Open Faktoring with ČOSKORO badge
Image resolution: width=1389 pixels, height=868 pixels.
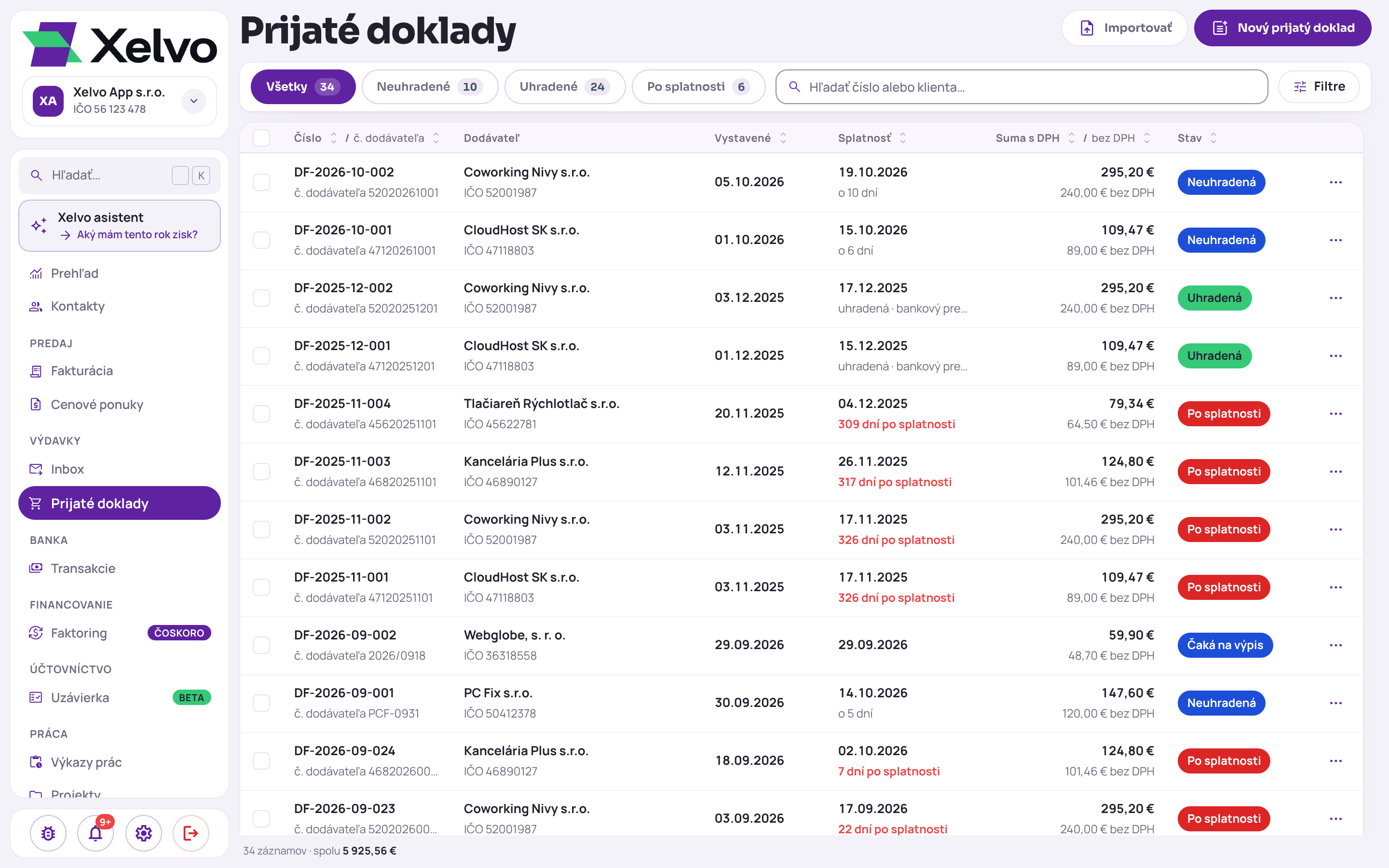(120, 633)
